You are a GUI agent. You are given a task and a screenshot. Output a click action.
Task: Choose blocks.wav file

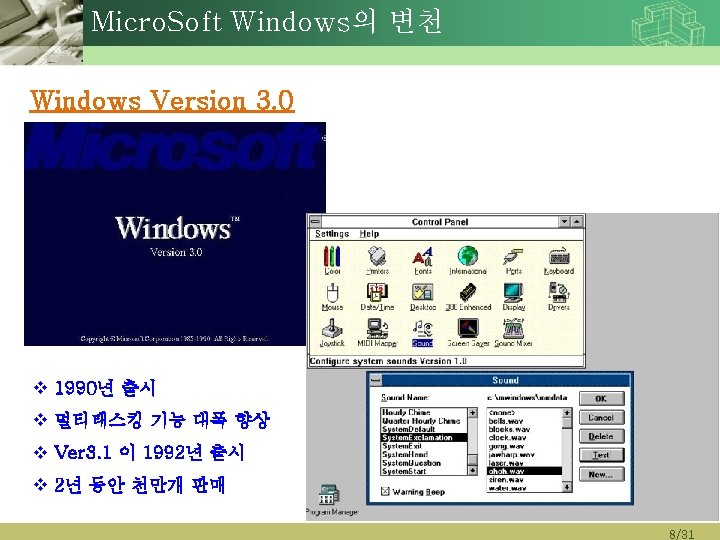click(x=524, y=429)
